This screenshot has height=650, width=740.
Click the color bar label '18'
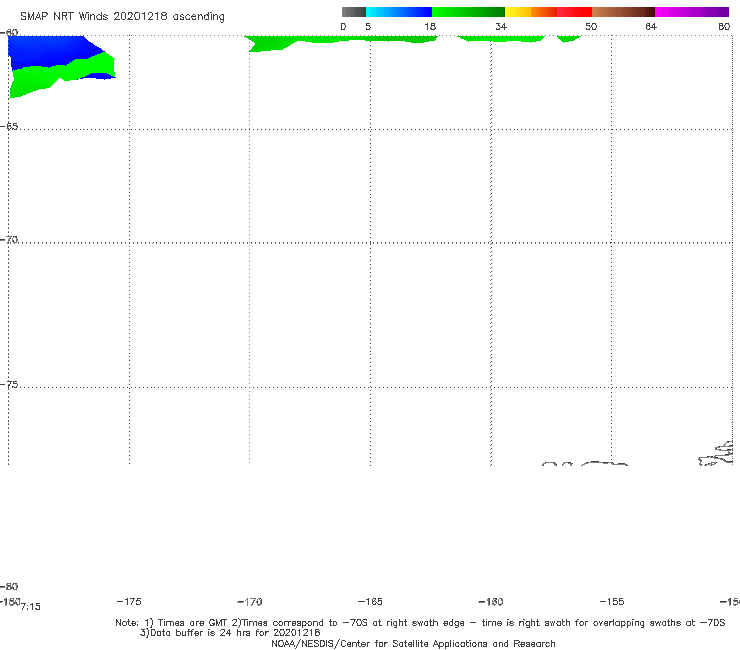tap(430, 26)
